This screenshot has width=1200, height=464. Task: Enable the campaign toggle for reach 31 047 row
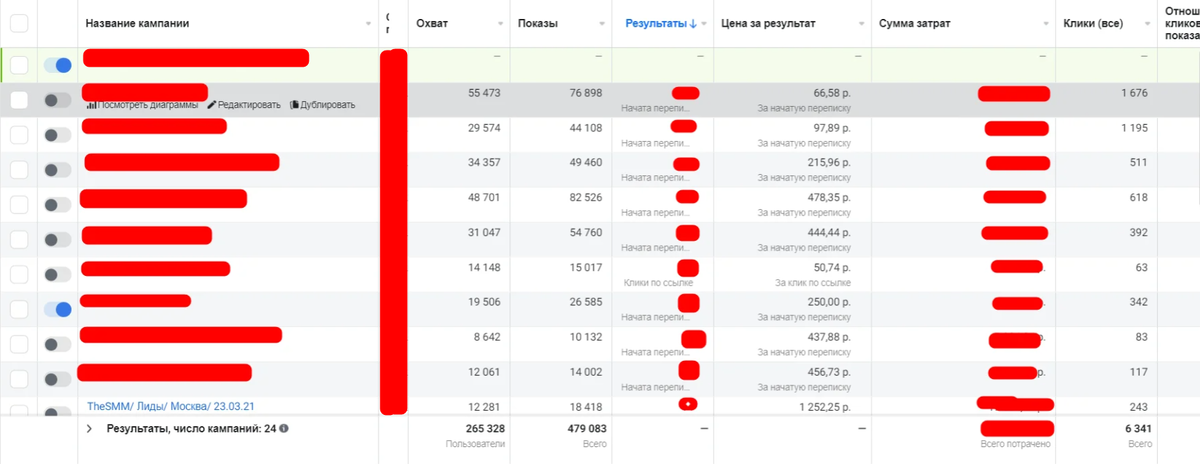[58, 240]
